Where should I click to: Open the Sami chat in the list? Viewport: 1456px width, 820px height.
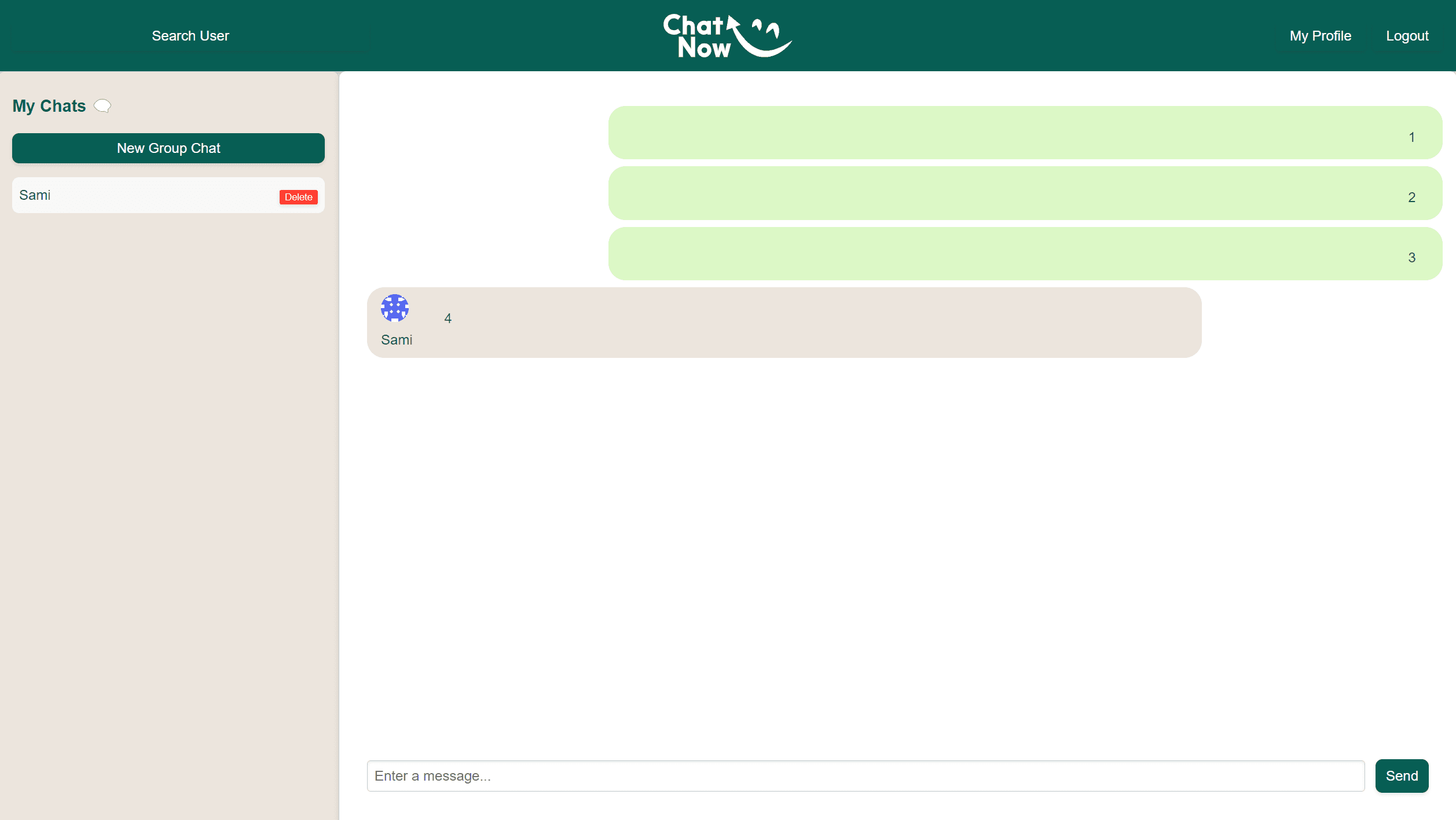pos(168,195)
